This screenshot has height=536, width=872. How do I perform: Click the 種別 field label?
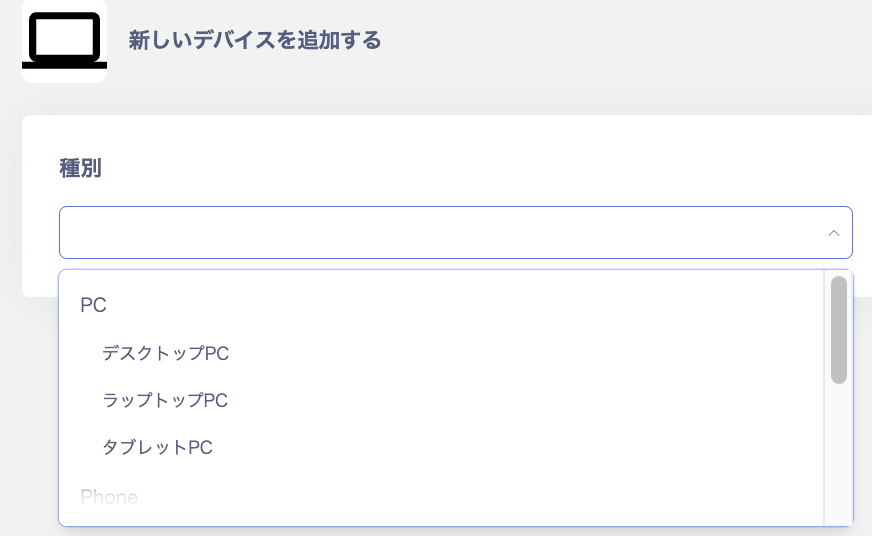click(81, 168)
